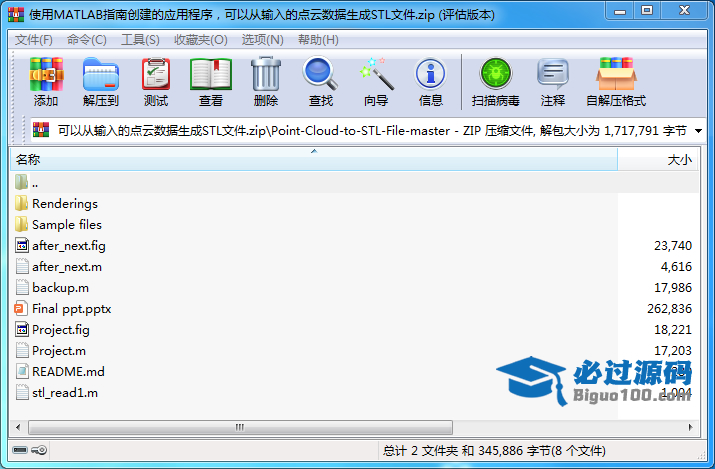Screen dimensions: 715x469
Task: Click the horizontal scrollbar left arrow
Action: [x=18, y=428]
